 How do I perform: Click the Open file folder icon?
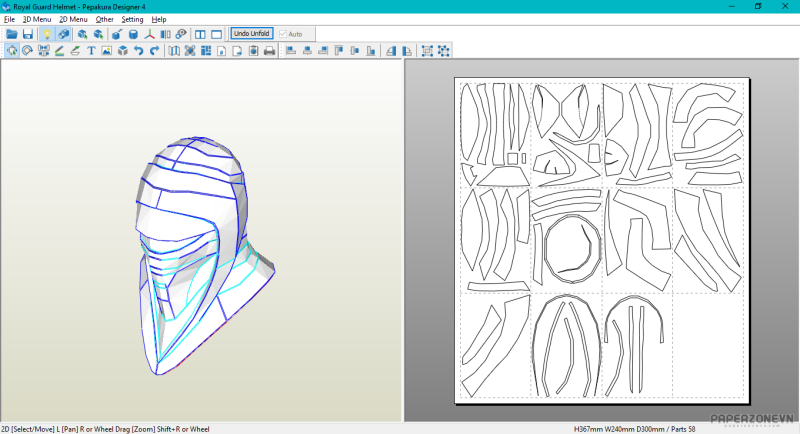tap(12, 34)
